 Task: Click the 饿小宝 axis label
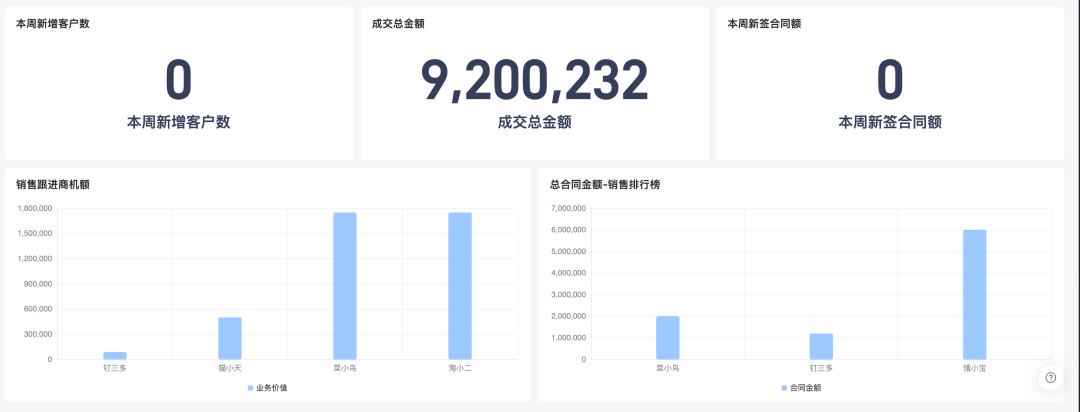tap(975, 369)
